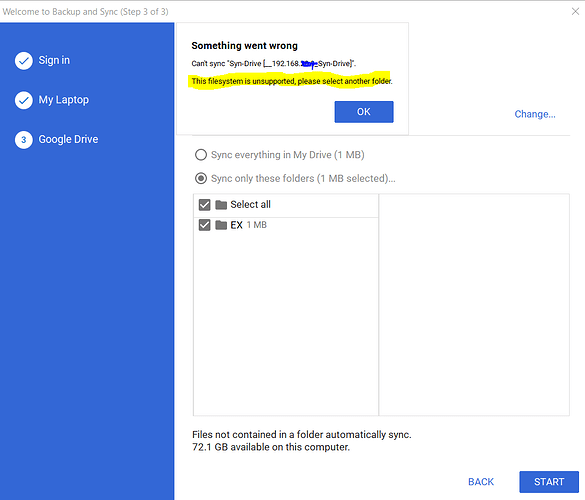Image resolution: width=585 pixels, height=500 pixels.
Task: Uncheck the EX folder checkbox
Action: [x=204, y=225]
